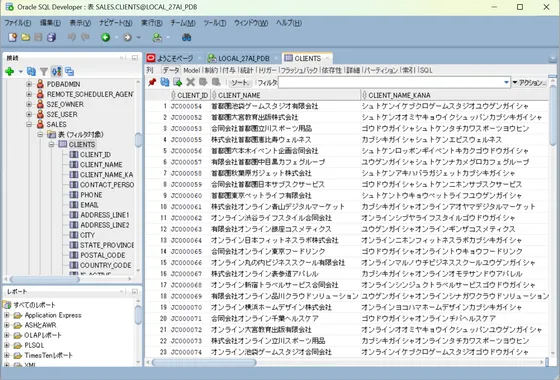This screenshot has width=560, height=380.
Task: Open the New Connection plus dropdown arrow
Action: (x=21, y=71)
